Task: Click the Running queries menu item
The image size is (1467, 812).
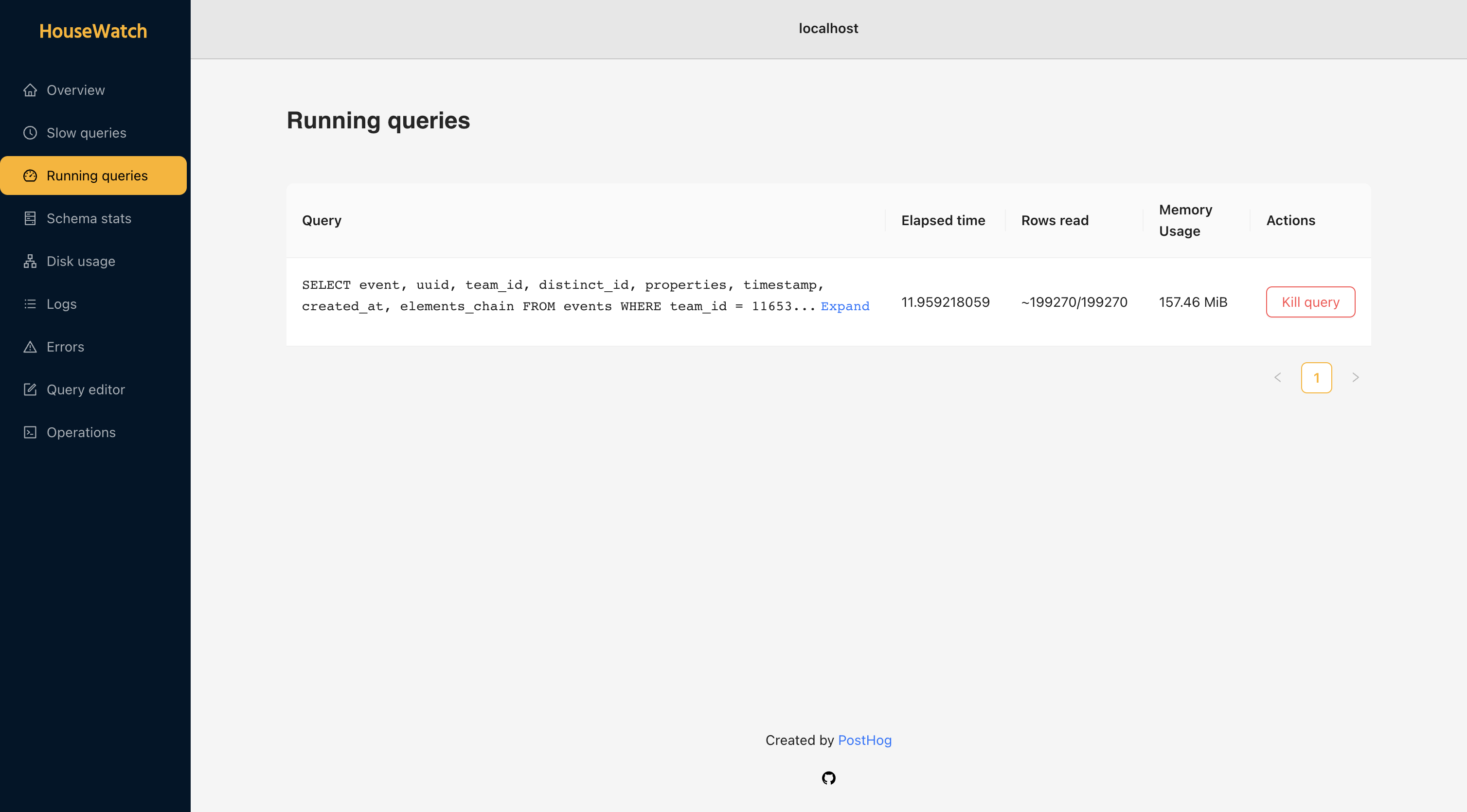Action: click(x=96, y=175)
